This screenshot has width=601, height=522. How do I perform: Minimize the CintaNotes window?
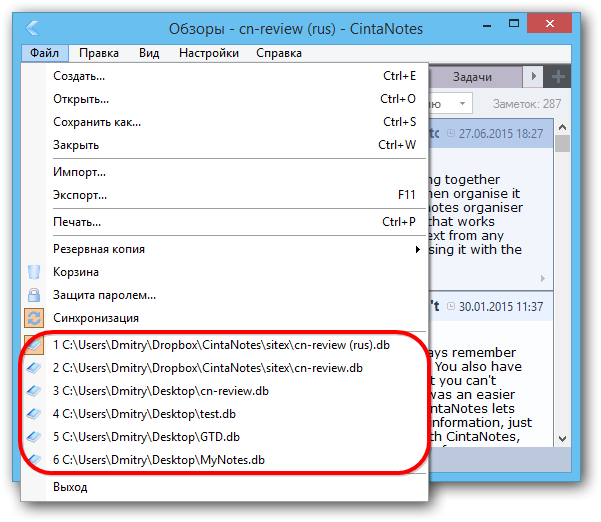tap(487, 25)
